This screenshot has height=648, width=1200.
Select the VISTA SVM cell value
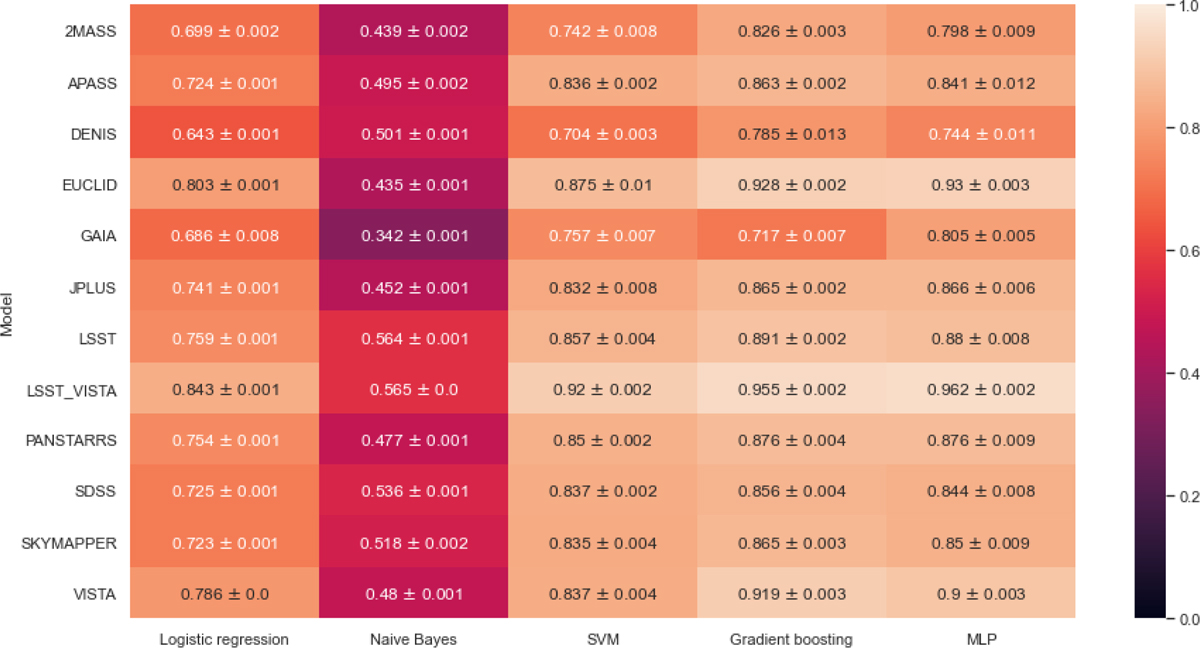[602, 594]
